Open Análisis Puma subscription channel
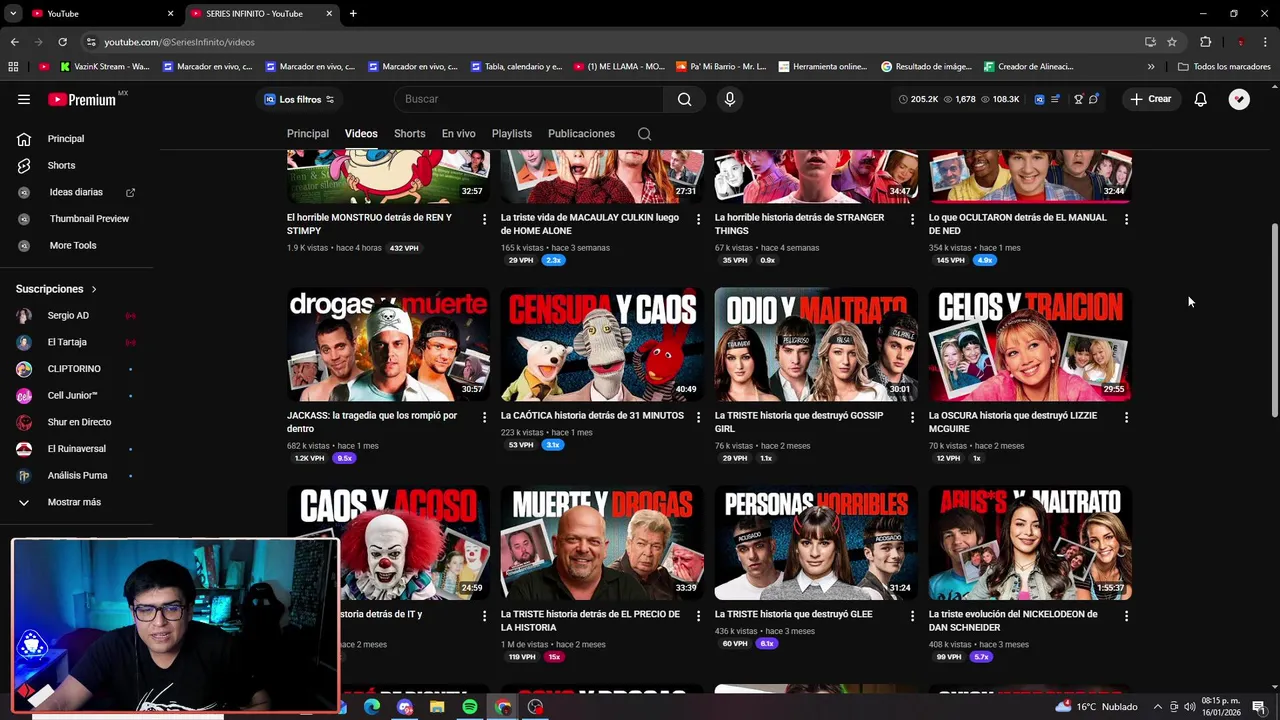Image resolution: width=1280 pixels, height=720 pixels. 76,475
